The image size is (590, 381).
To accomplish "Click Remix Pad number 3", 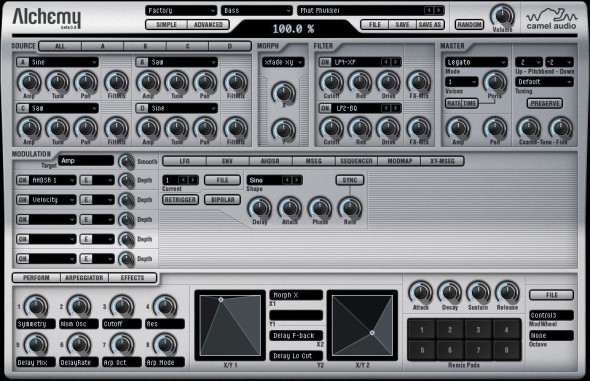I will pyautogui.click(x=478, y=330).
